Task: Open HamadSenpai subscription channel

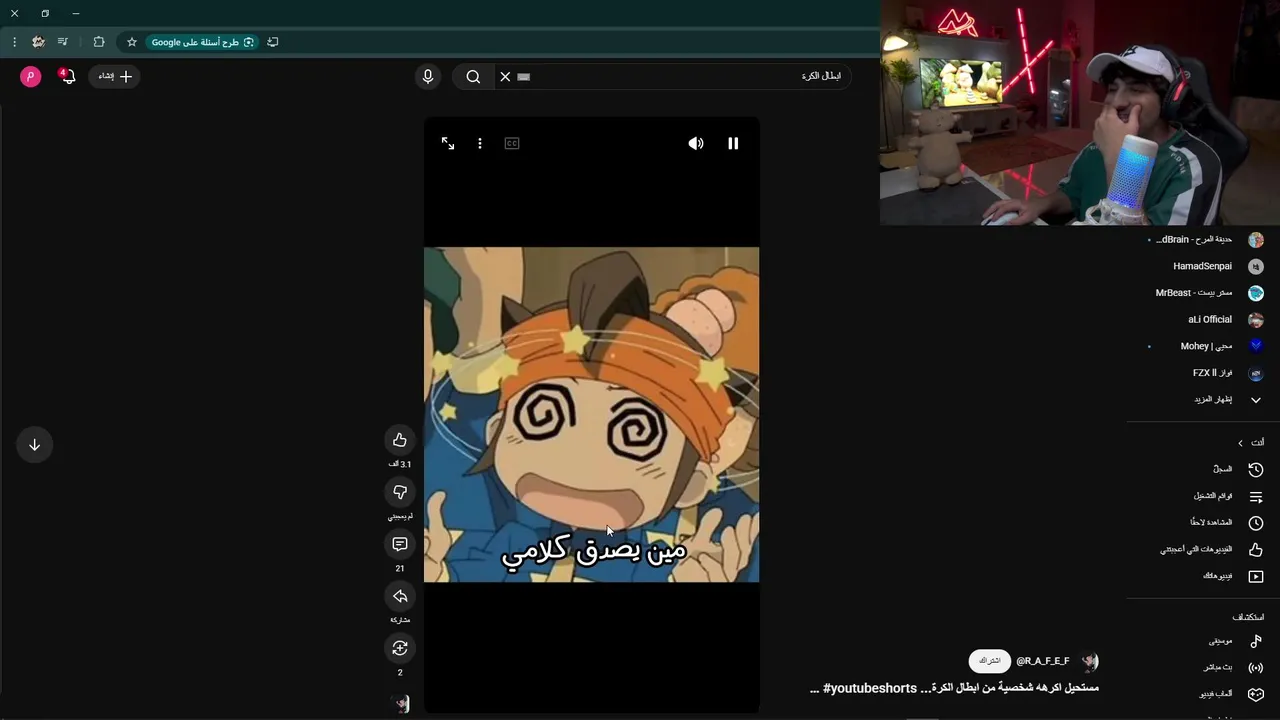Action: click(x=1205, y=266)
